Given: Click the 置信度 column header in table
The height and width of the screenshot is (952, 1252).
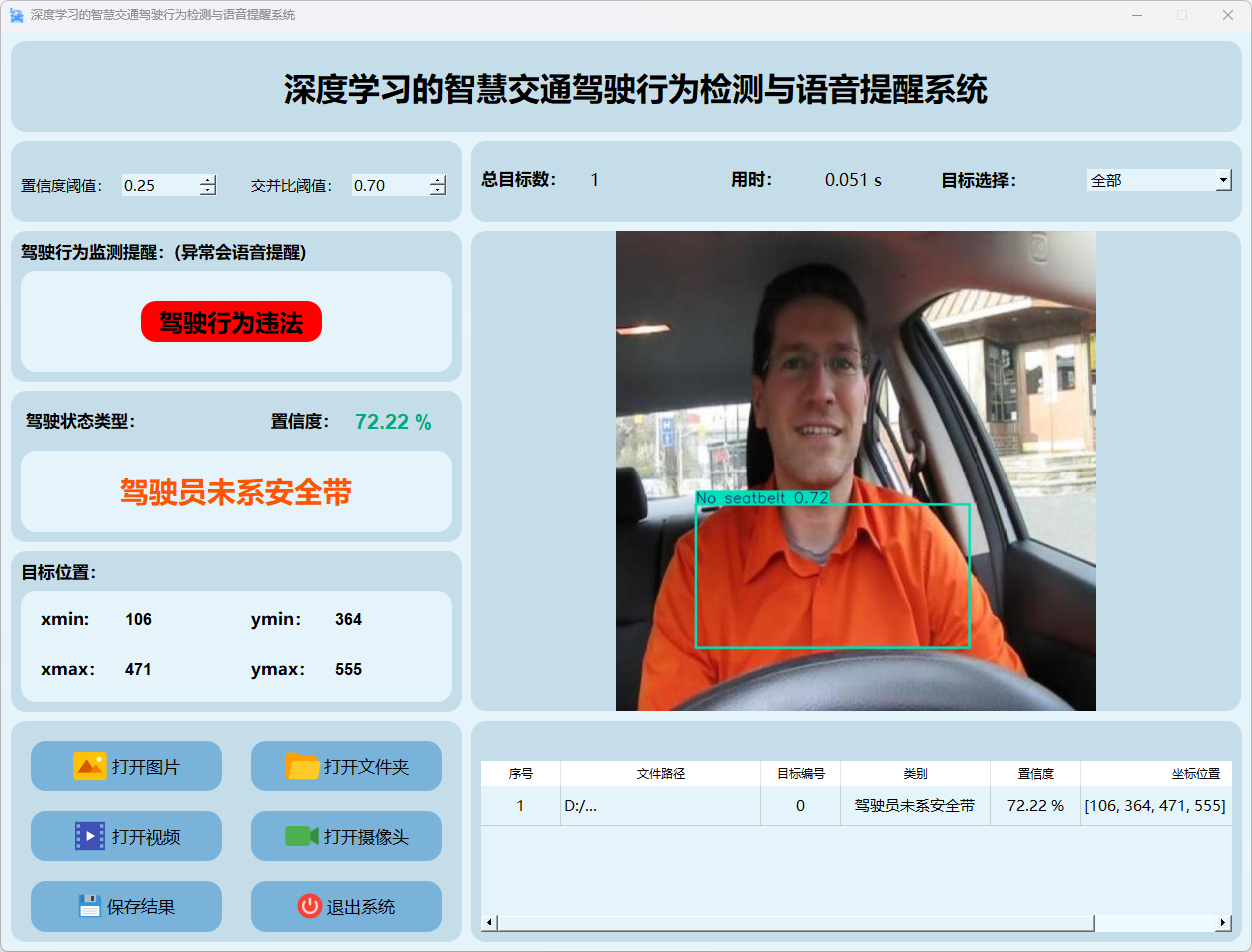Looking at the screenshot, I should (x=1035, y=774).
